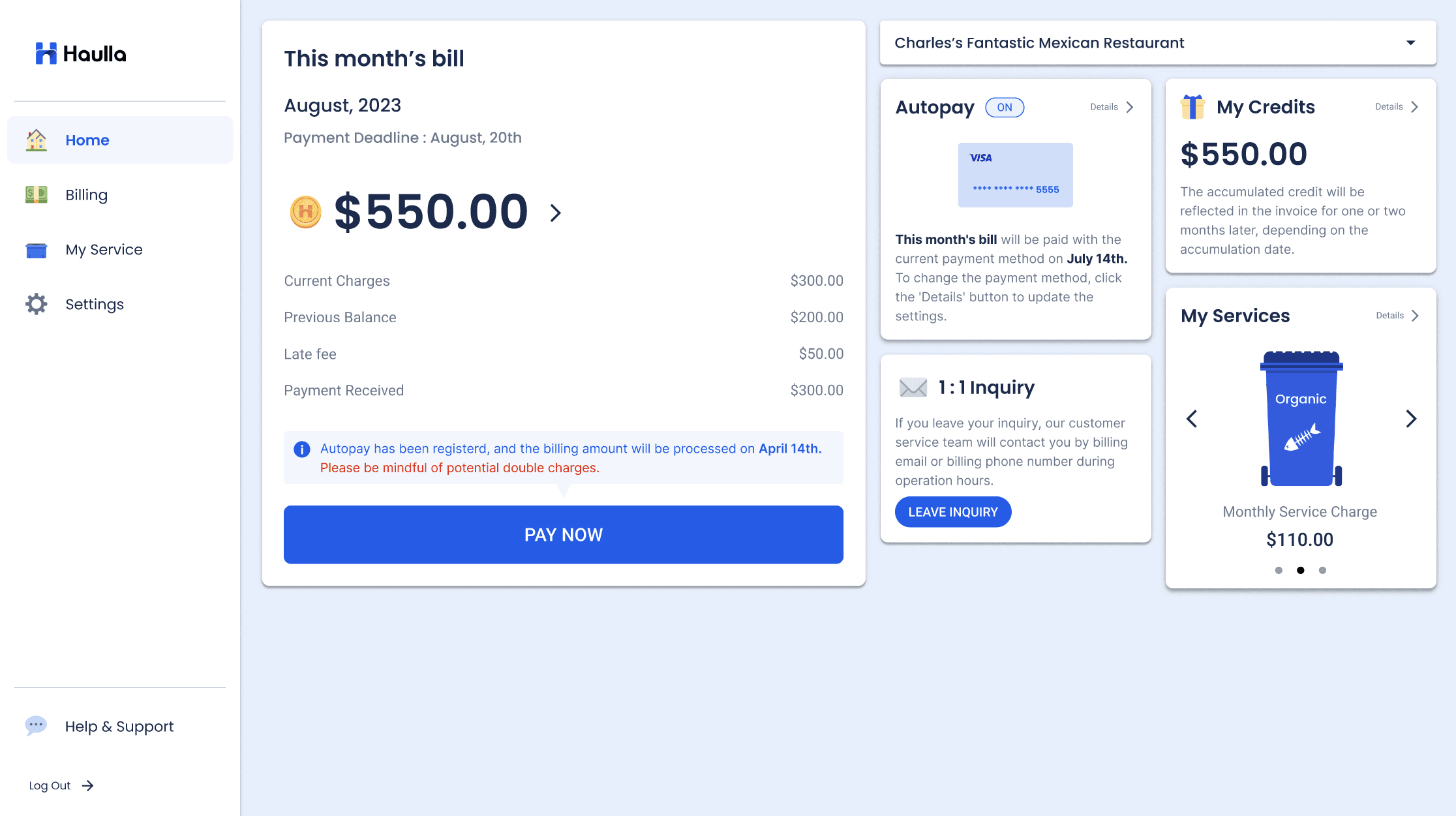This screenshot has height=816, width=1456.
Task: Click the gold coin icon beside bill amount
Action: click(305, 212)
